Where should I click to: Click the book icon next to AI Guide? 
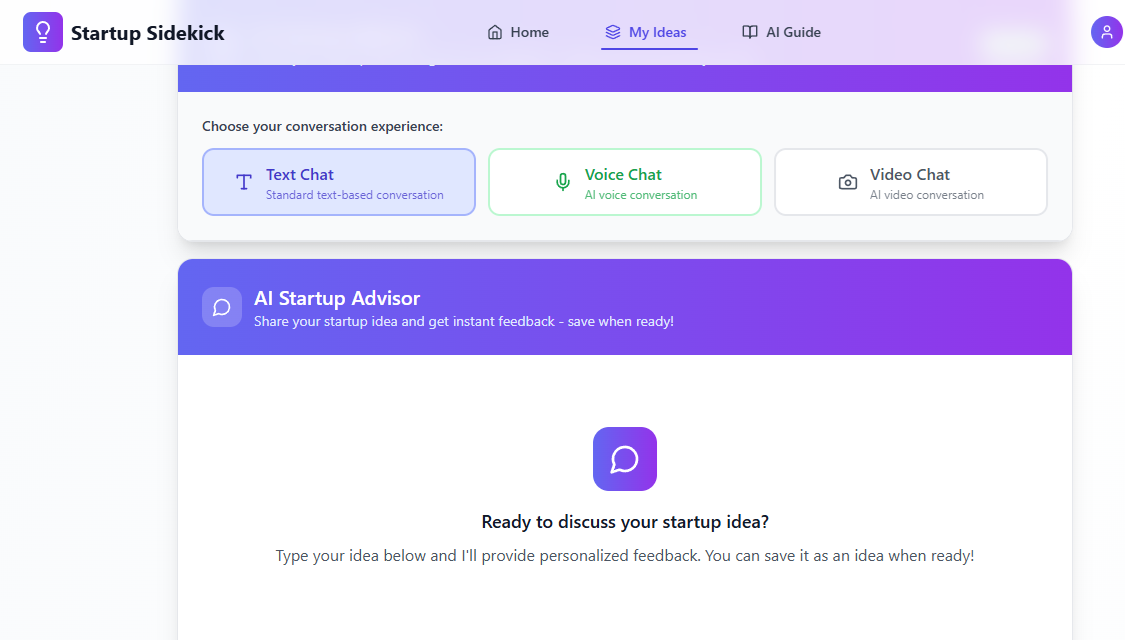(x=750, y=31)
